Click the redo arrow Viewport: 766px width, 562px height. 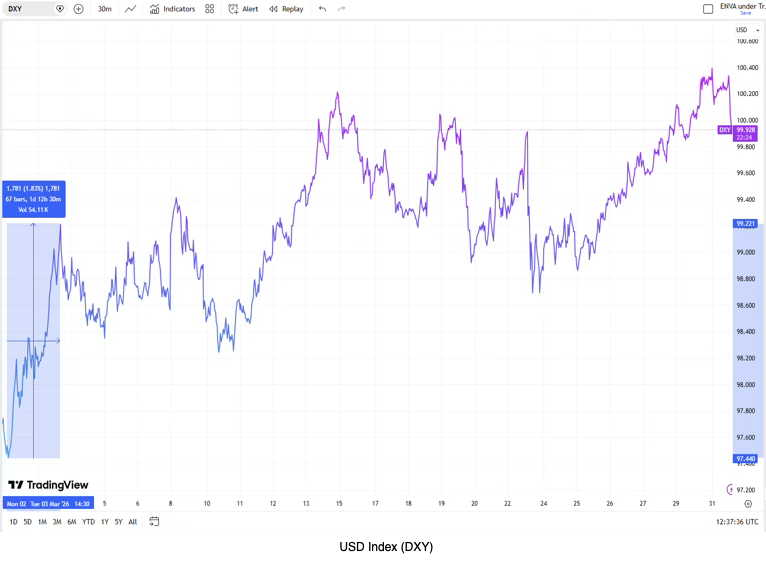(x=341, y=9)
